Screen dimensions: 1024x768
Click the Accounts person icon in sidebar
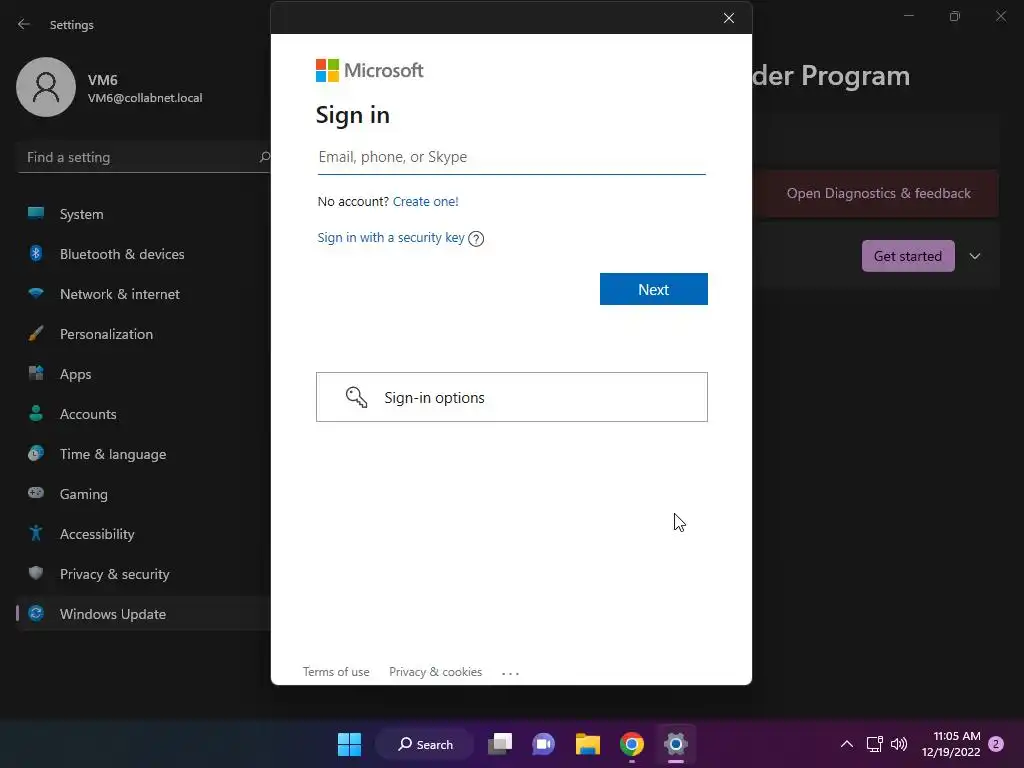[36, 413]
